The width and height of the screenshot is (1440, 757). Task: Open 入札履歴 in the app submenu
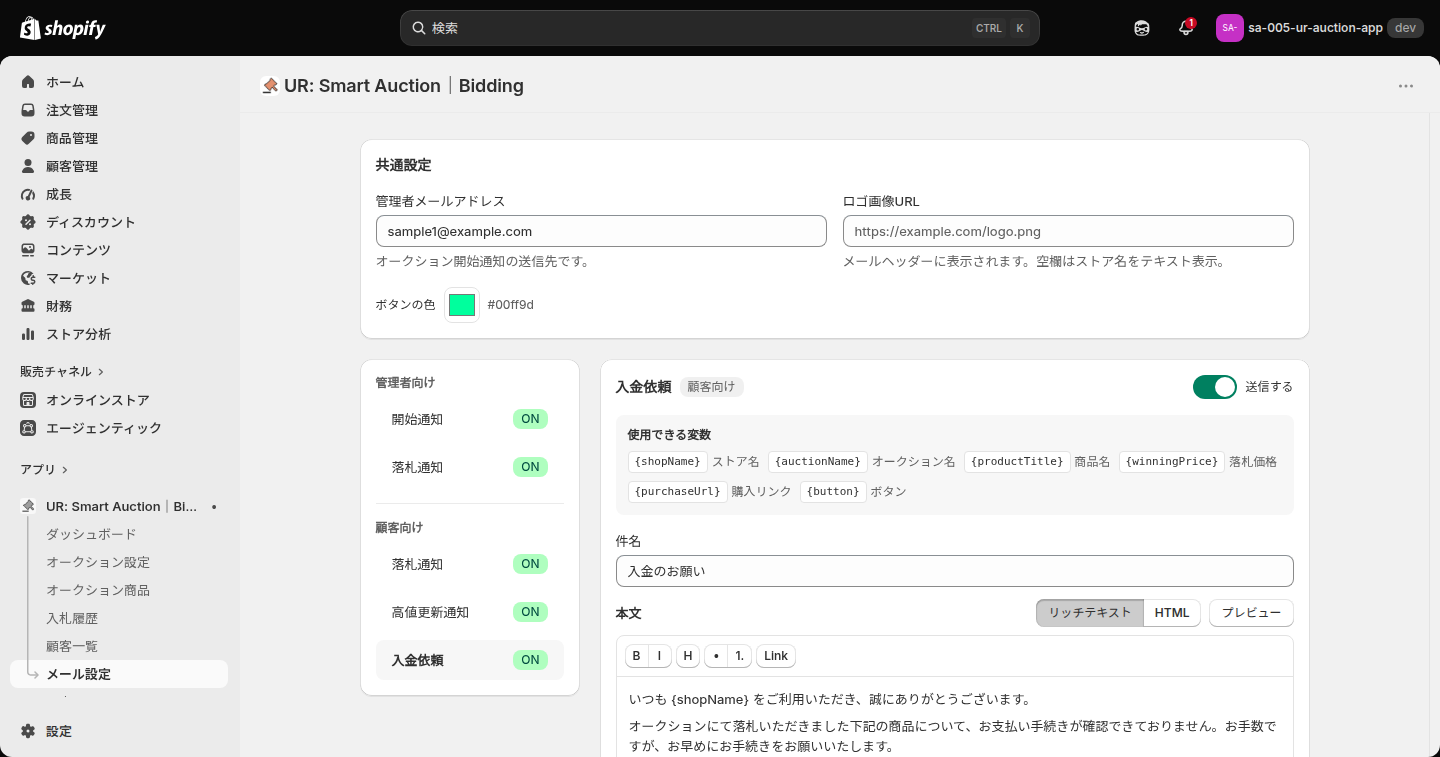tap(72, 619)
